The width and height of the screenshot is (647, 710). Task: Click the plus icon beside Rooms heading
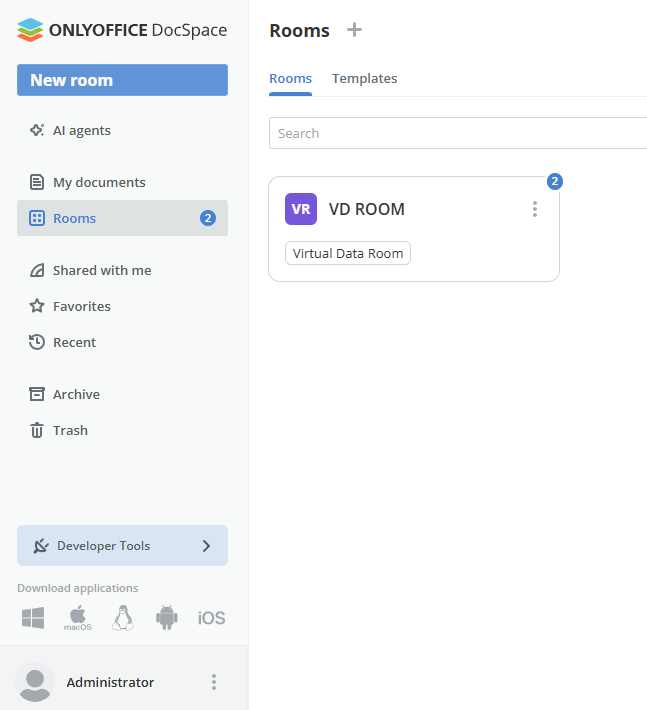[354, 30]
